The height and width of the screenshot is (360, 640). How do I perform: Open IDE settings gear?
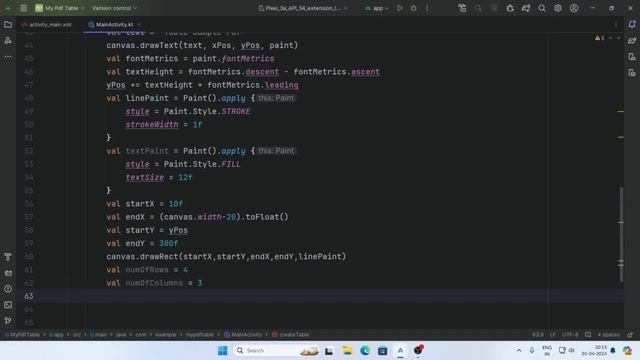click(x=558, y=8)
